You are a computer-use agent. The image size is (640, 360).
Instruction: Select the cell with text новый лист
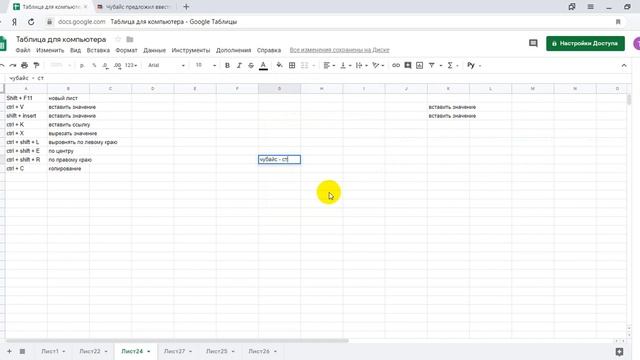click(68, 98)
